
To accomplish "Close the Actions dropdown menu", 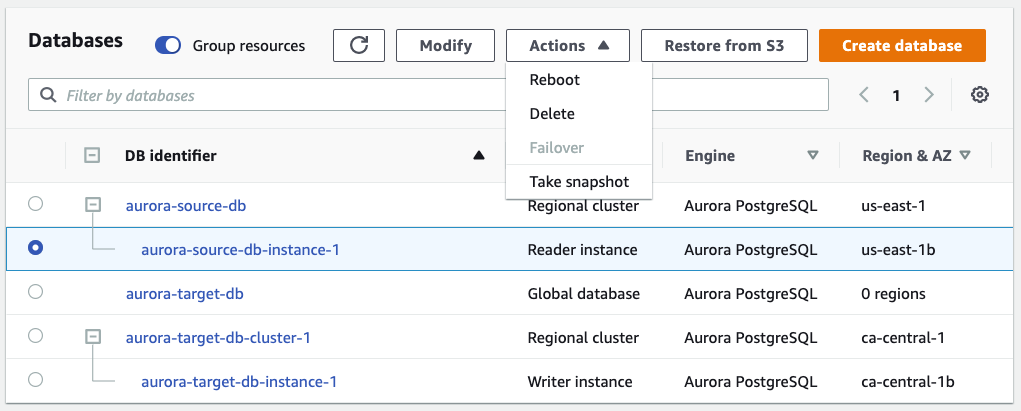I will pyautogui.click(x=567, y=46).
